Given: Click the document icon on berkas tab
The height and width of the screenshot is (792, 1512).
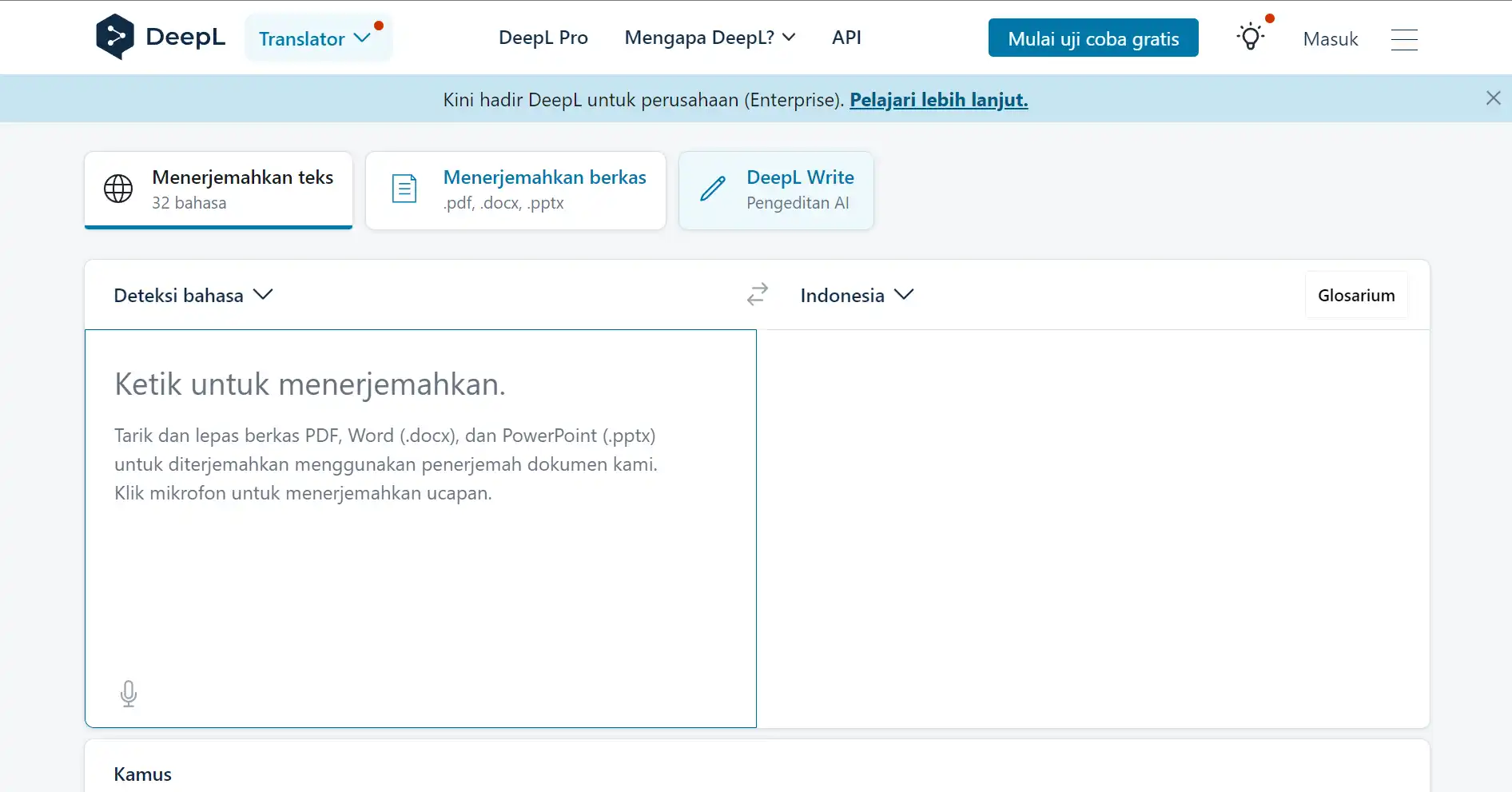Looking at the screenshot, I should coord(404,189).
